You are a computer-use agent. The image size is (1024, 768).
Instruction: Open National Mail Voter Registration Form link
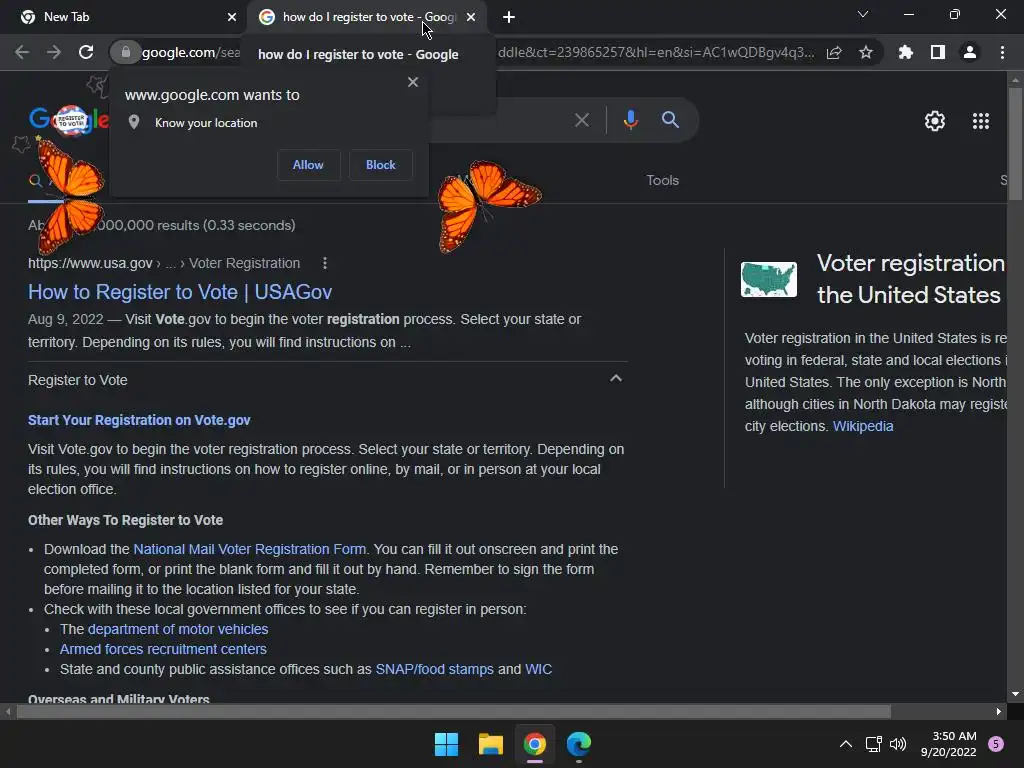(249, 549)
